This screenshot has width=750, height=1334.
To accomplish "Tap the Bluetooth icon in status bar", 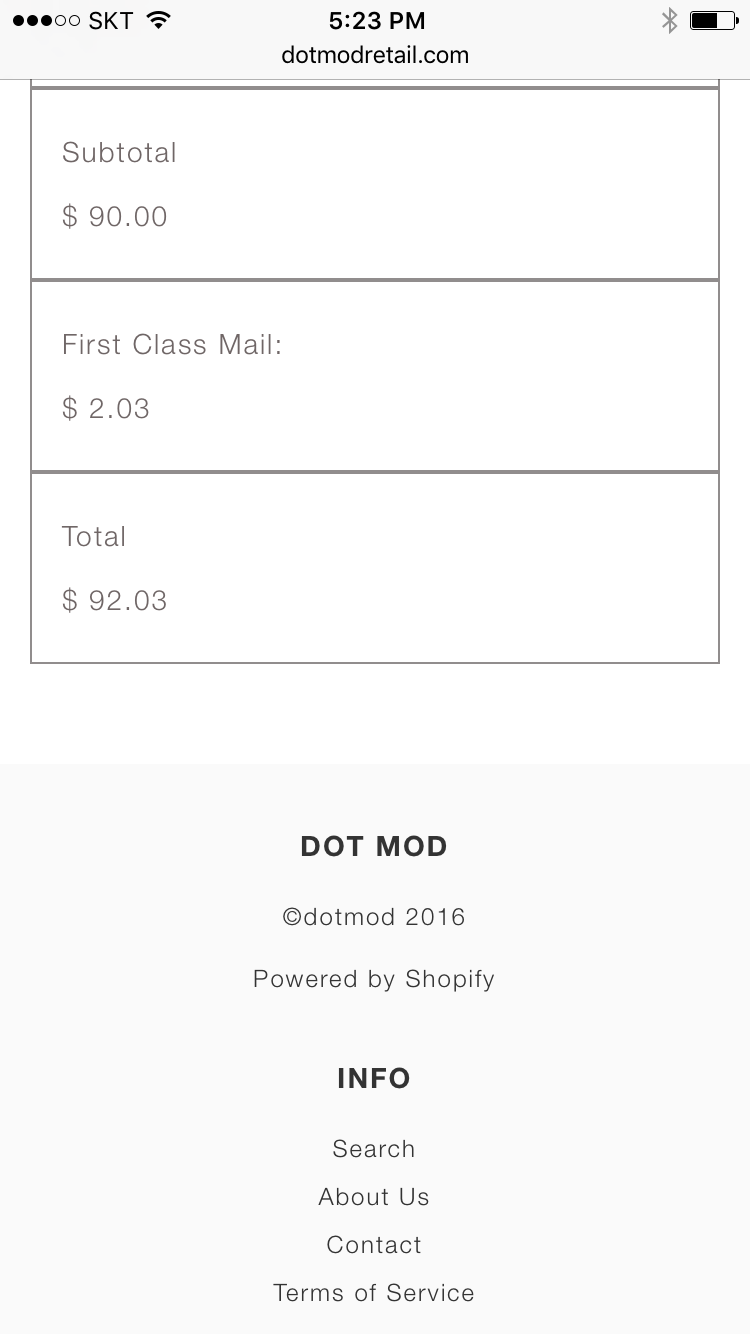I will pos(669,20).
